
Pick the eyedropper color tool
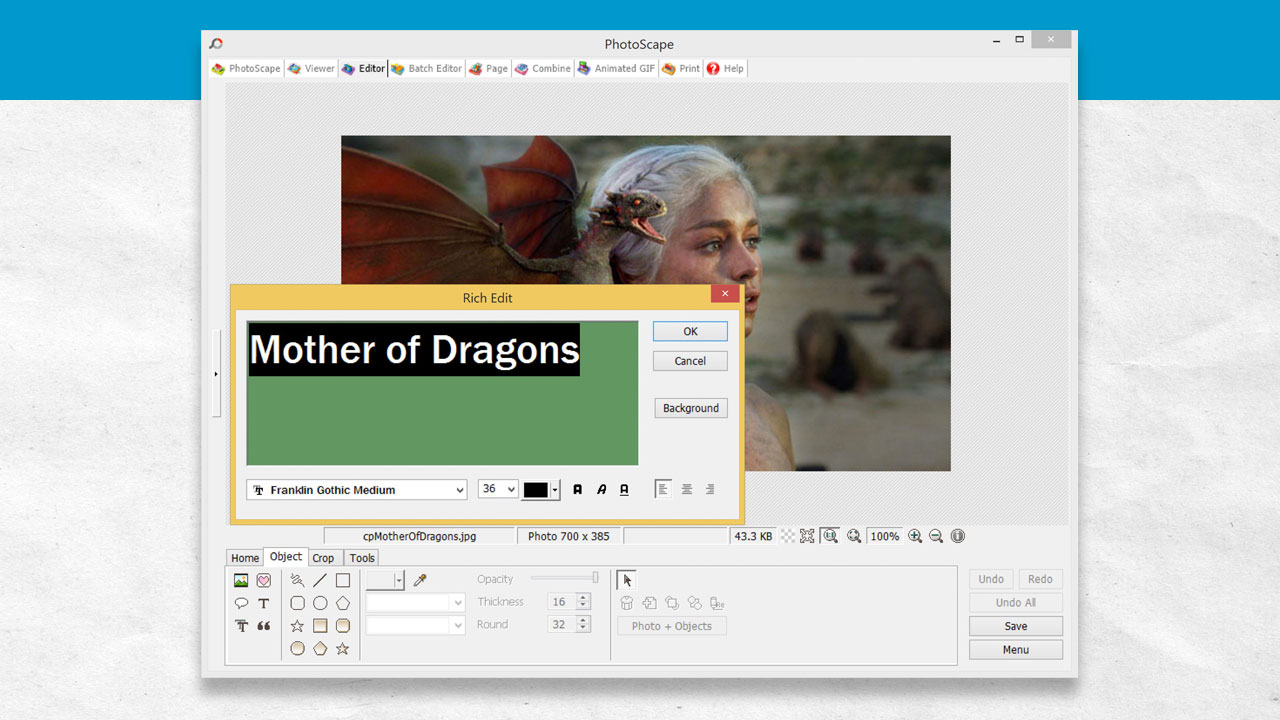point(419,580)
